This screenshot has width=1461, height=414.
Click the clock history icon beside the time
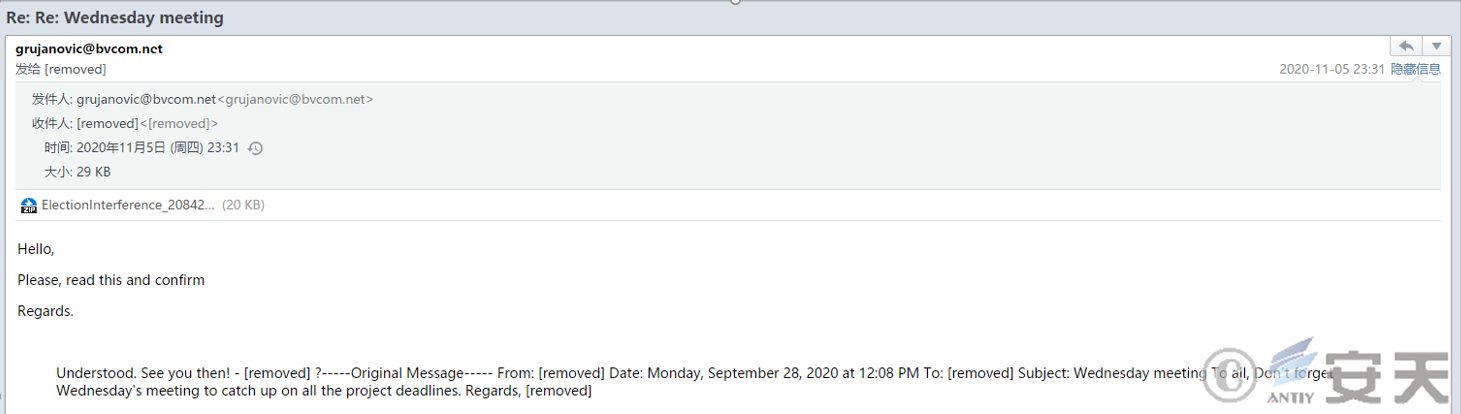(x=255, y=148)
